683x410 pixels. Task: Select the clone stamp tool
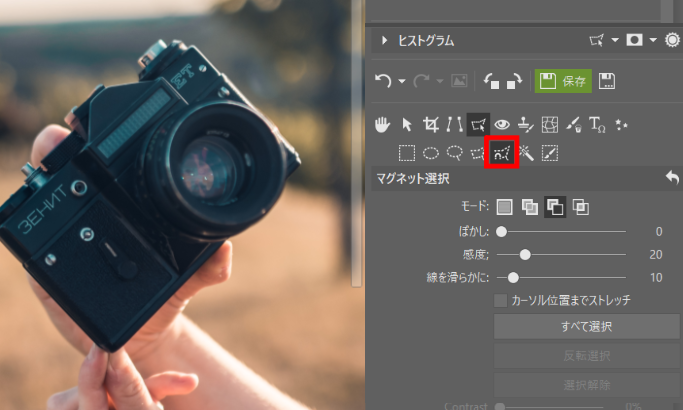tap(526, 125)
